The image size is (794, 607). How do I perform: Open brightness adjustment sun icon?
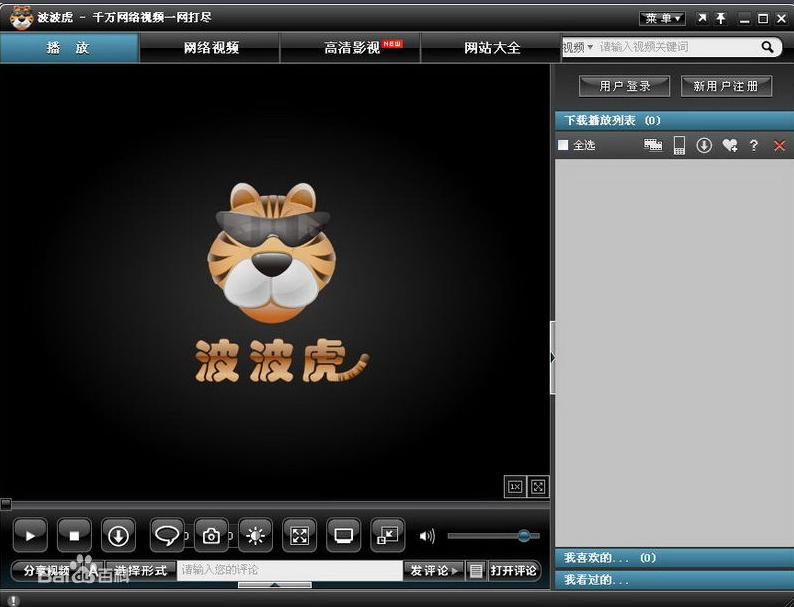click(255, 535)
